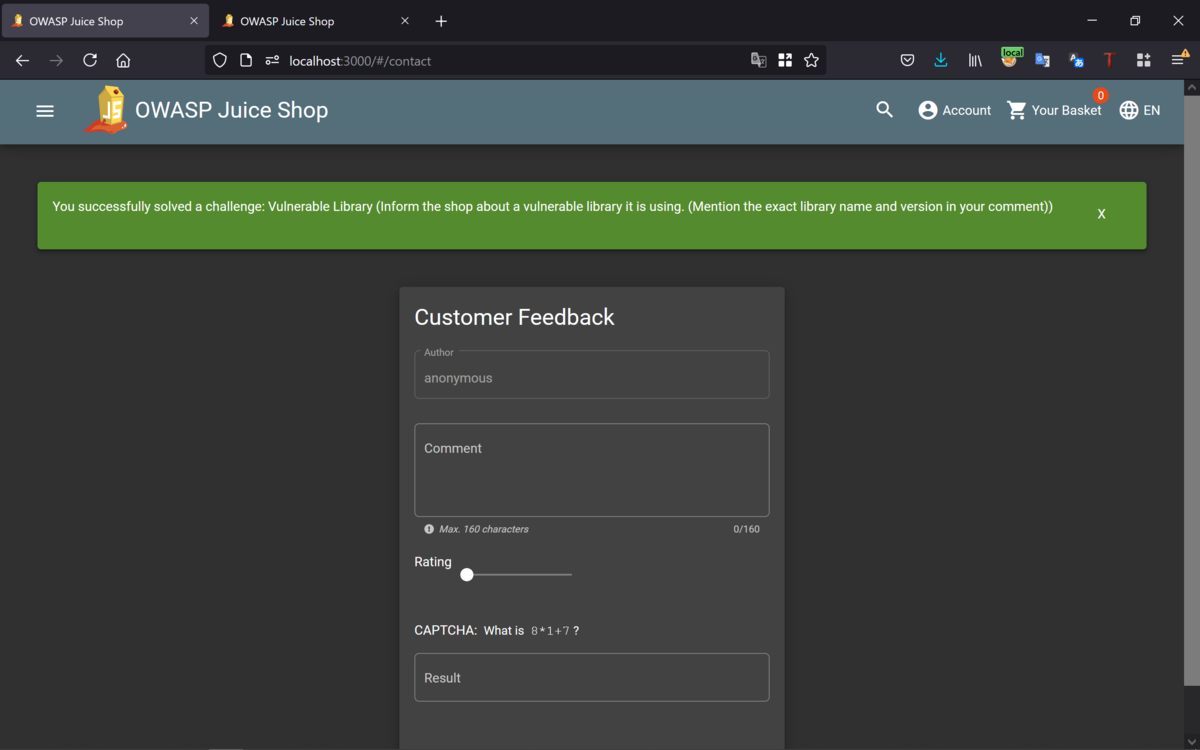Screen dimensions: 1200x750
Task: Open site permissions icon in address bar
Action: pyautogui.click(x=272, y=60)
